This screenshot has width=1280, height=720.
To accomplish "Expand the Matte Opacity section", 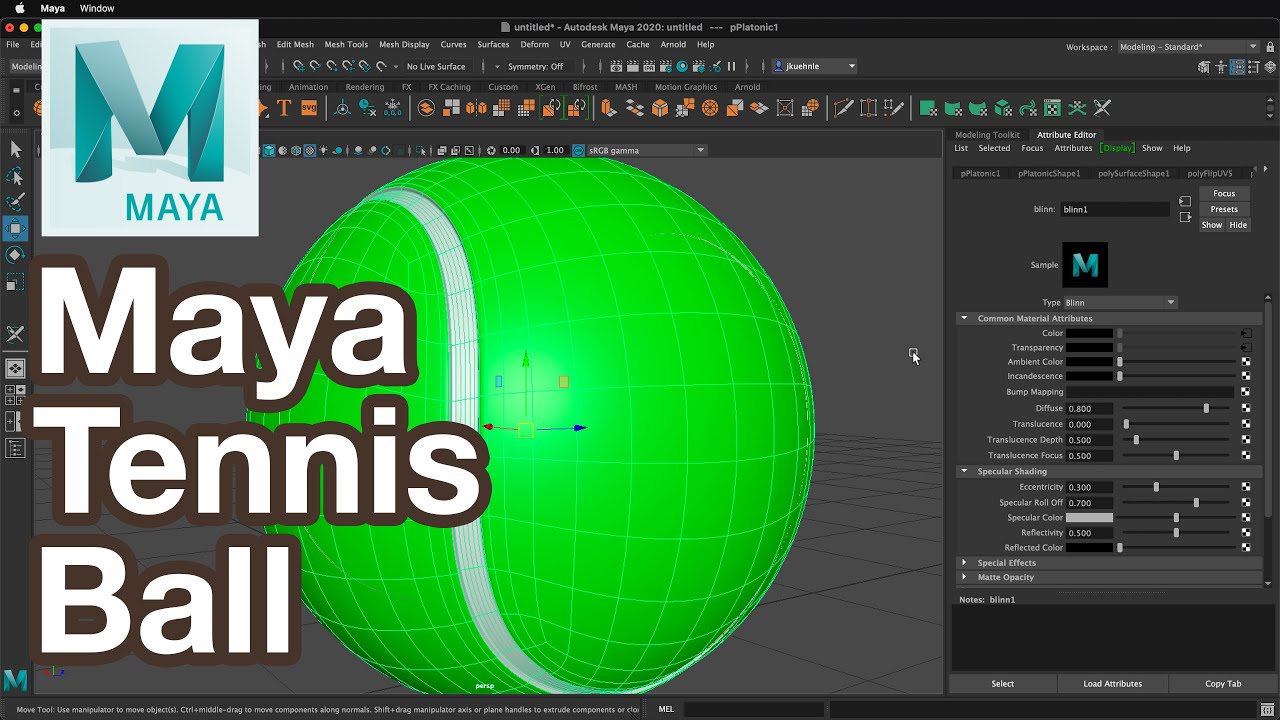I will click(964, 577).
